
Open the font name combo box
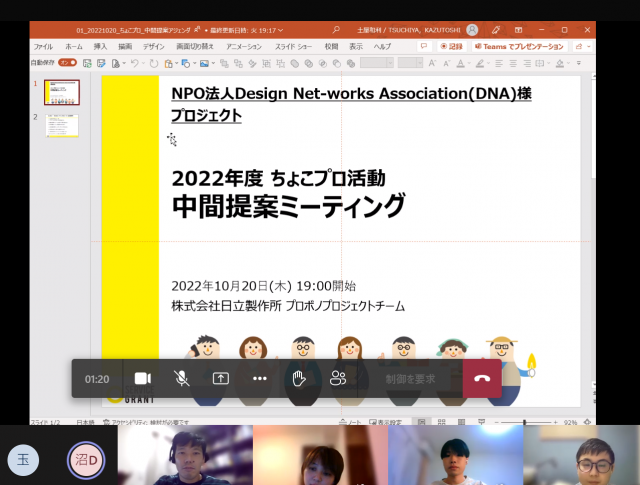[x=377, y=63]
